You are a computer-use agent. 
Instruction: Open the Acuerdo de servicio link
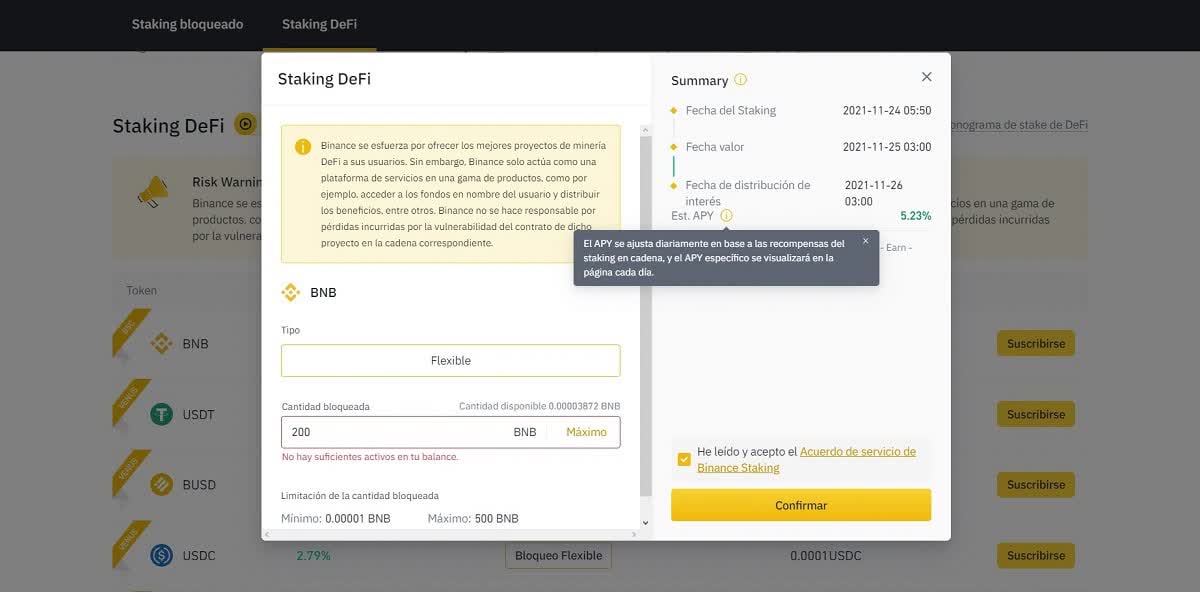coord(806,460)
